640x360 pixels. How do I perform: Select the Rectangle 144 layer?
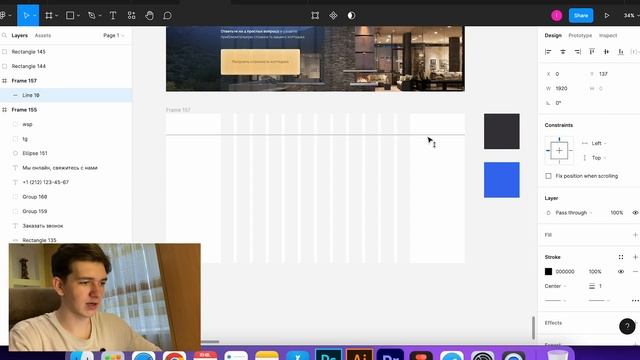66,66
